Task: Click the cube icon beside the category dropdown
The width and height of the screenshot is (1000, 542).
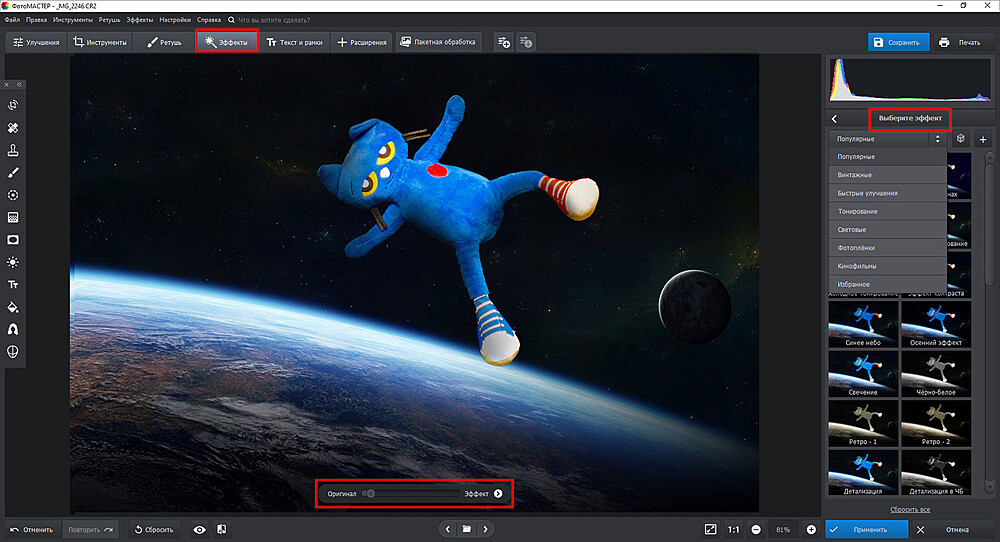Action: coord(960,139)
